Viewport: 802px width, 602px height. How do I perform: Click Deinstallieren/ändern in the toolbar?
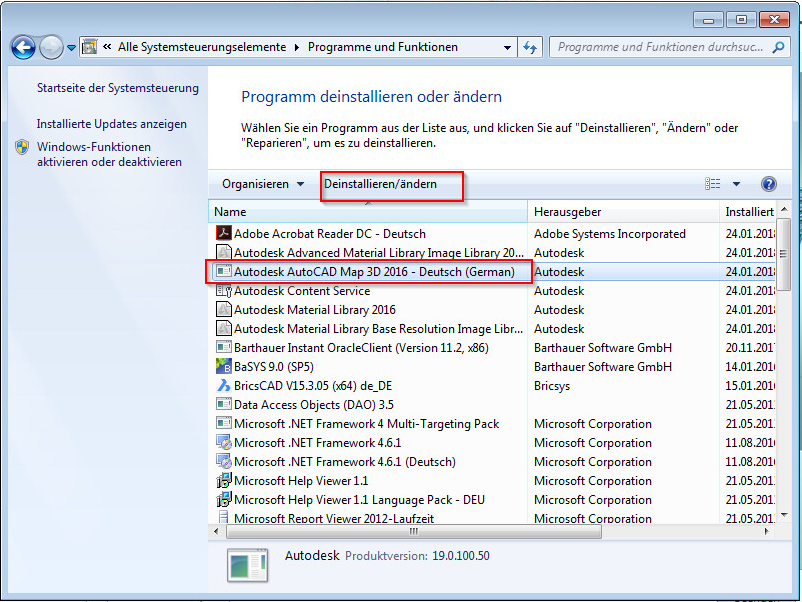pos(380,184)
